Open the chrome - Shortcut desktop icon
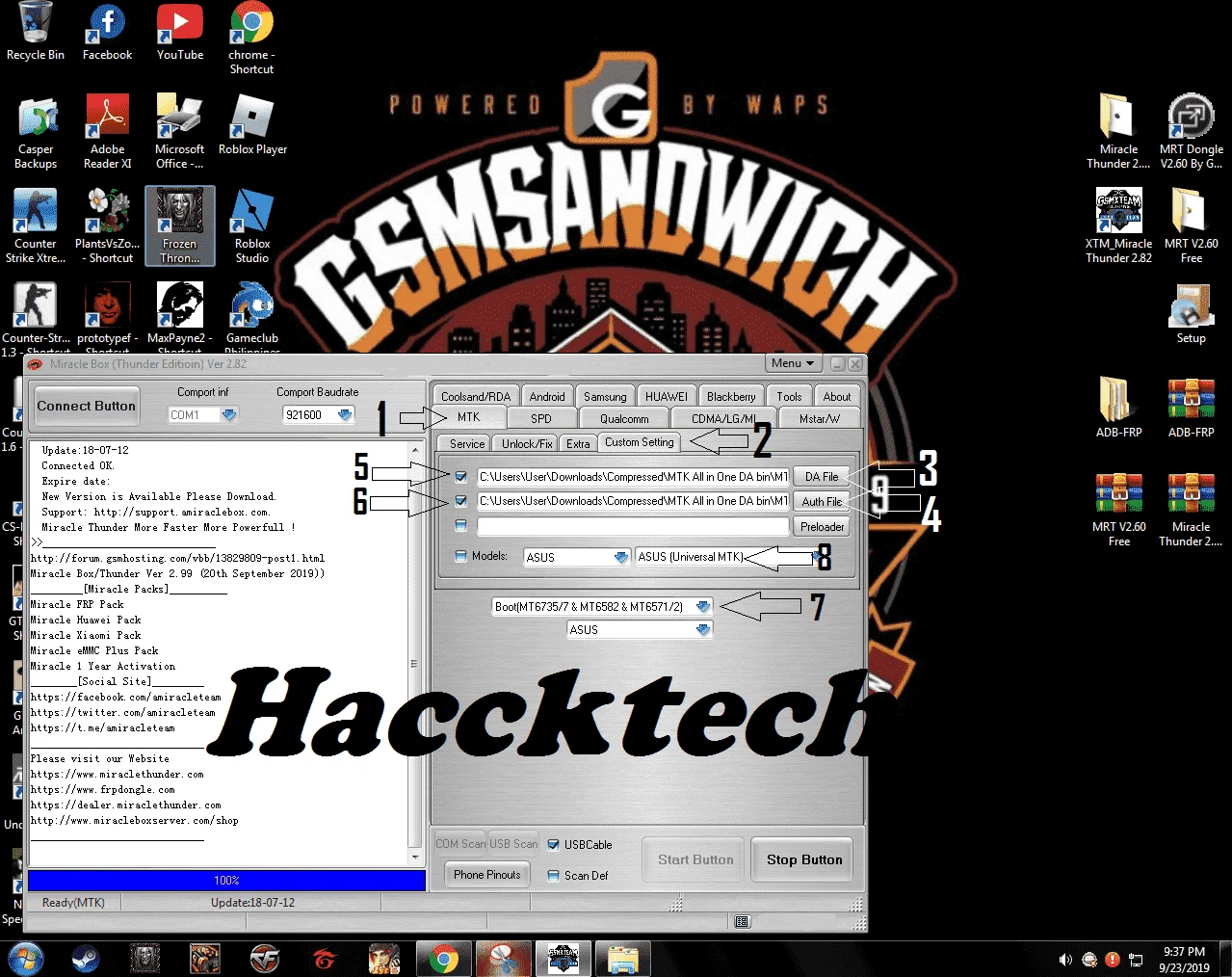The height and width of the screenshot is (977, 1232). coord(251,39)
